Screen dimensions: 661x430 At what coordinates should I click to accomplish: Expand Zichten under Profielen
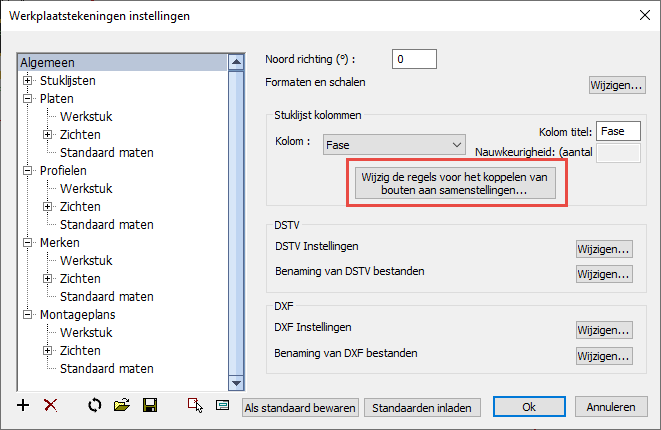[x=48, y=207]
